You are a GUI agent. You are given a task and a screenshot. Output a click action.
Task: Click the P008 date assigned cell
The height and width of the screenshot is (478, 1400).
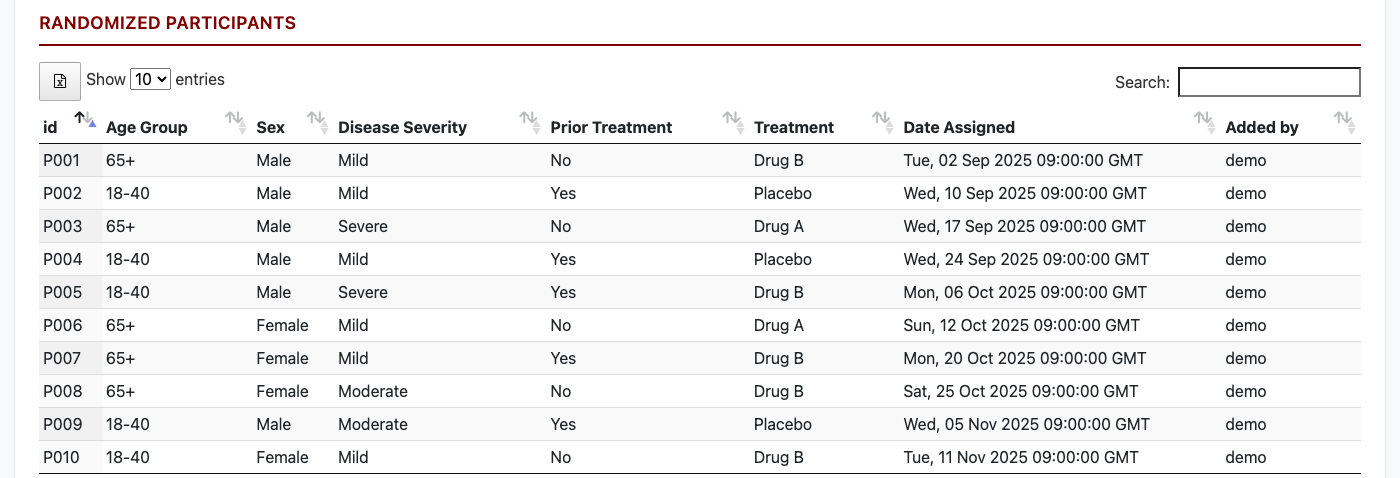[1020, 391]
